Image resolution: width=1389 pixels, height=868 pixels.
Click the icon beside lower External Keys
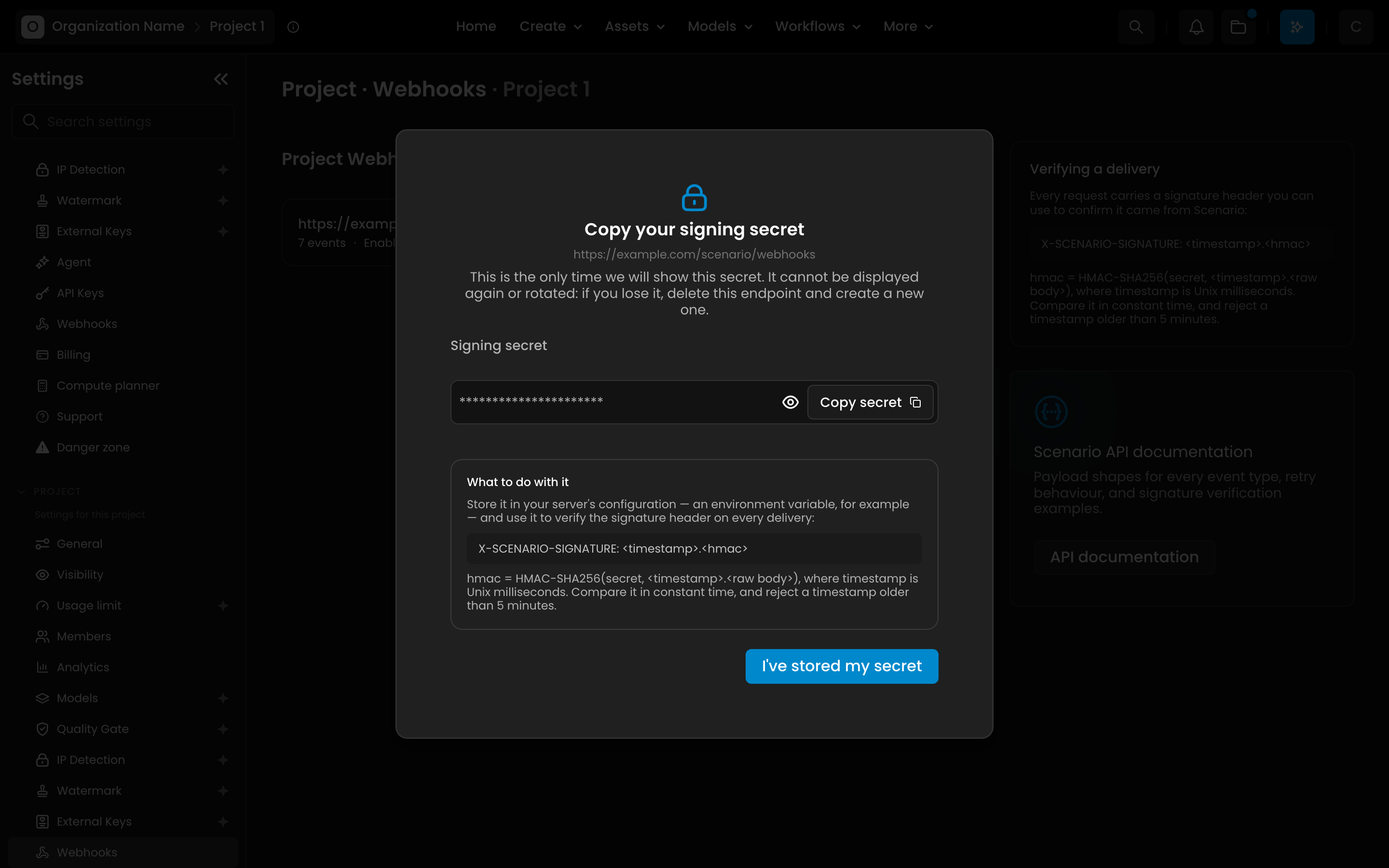coord(42,822)
